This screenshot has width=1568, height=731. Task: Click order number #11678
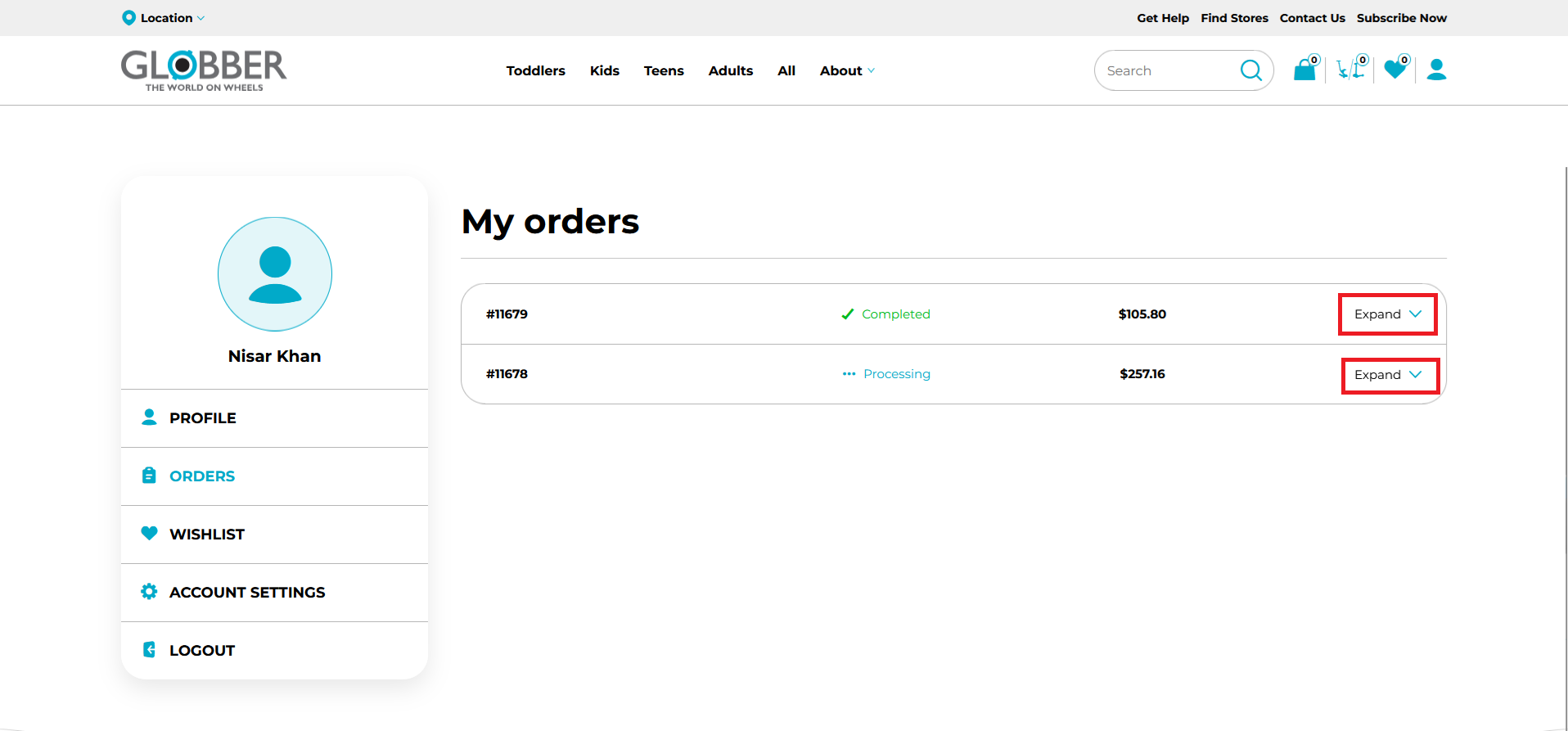[x=507, y=374]
